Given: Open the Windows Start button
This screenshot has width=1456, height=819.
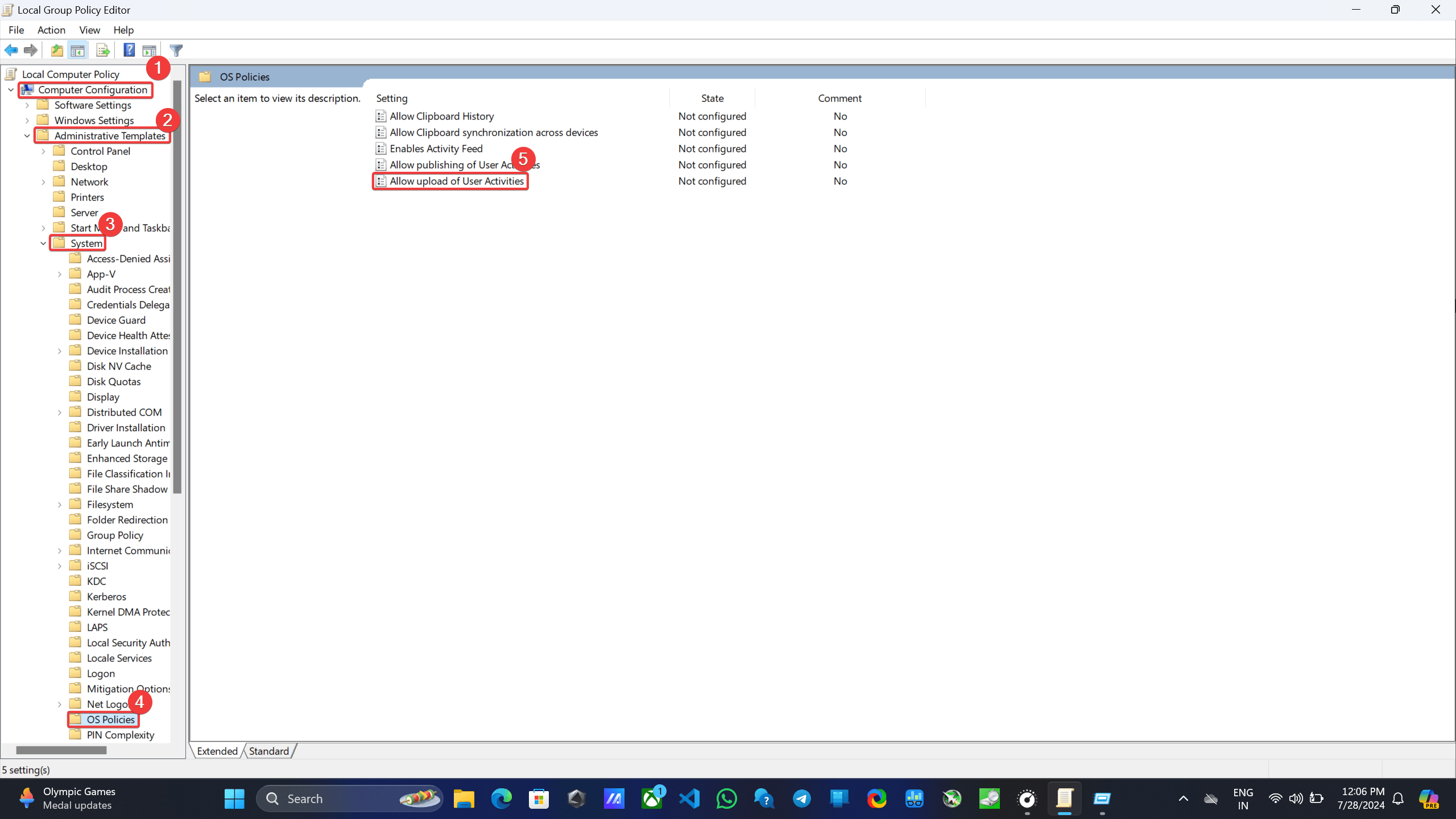Looking at the screenshot, I should 234,799.
